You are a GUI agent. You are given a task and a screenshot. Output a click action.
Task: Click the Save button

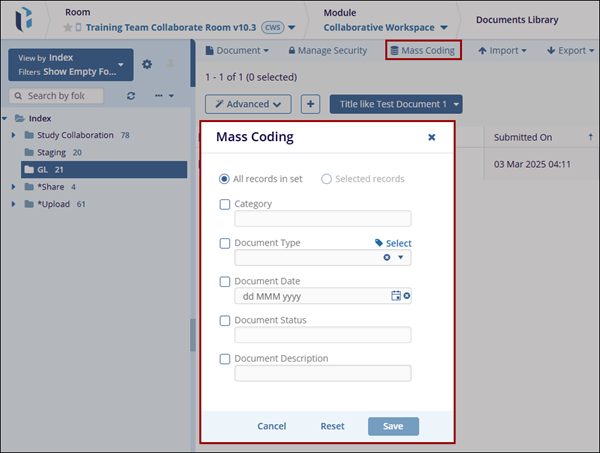pyautogui.click(x=393, y=426)
